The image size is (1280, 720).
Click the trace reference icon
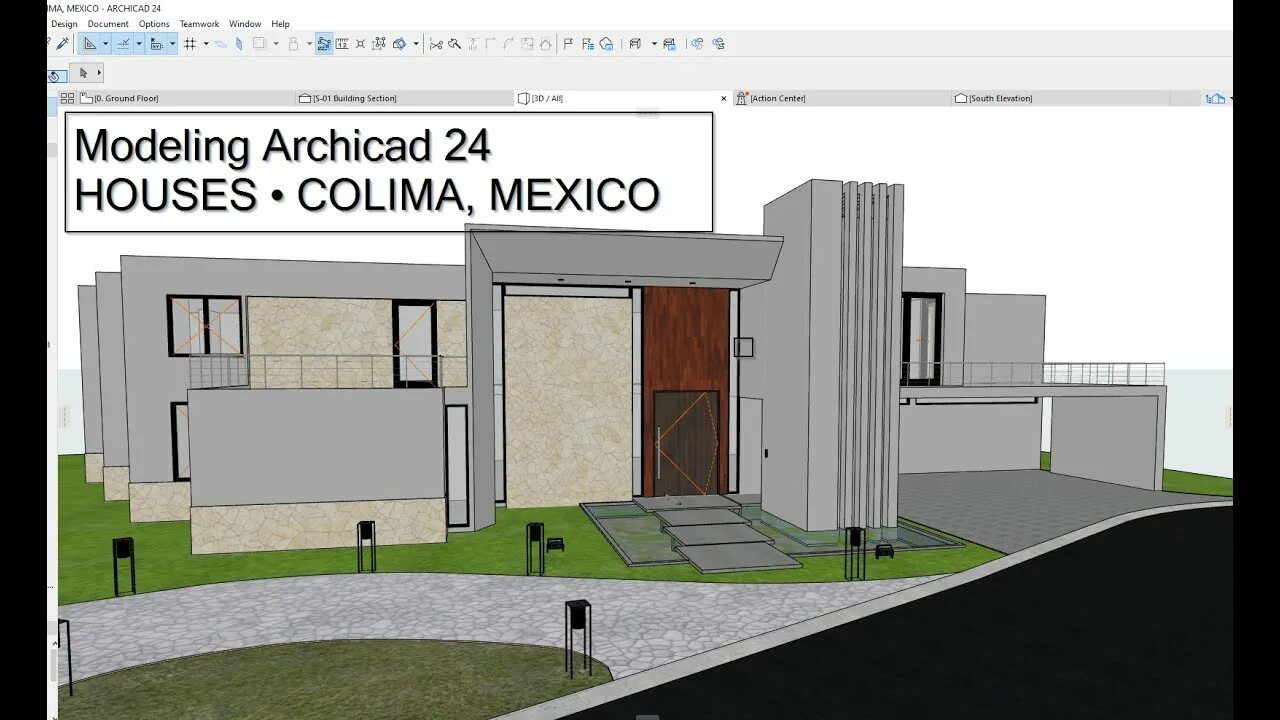click(259, 43)
